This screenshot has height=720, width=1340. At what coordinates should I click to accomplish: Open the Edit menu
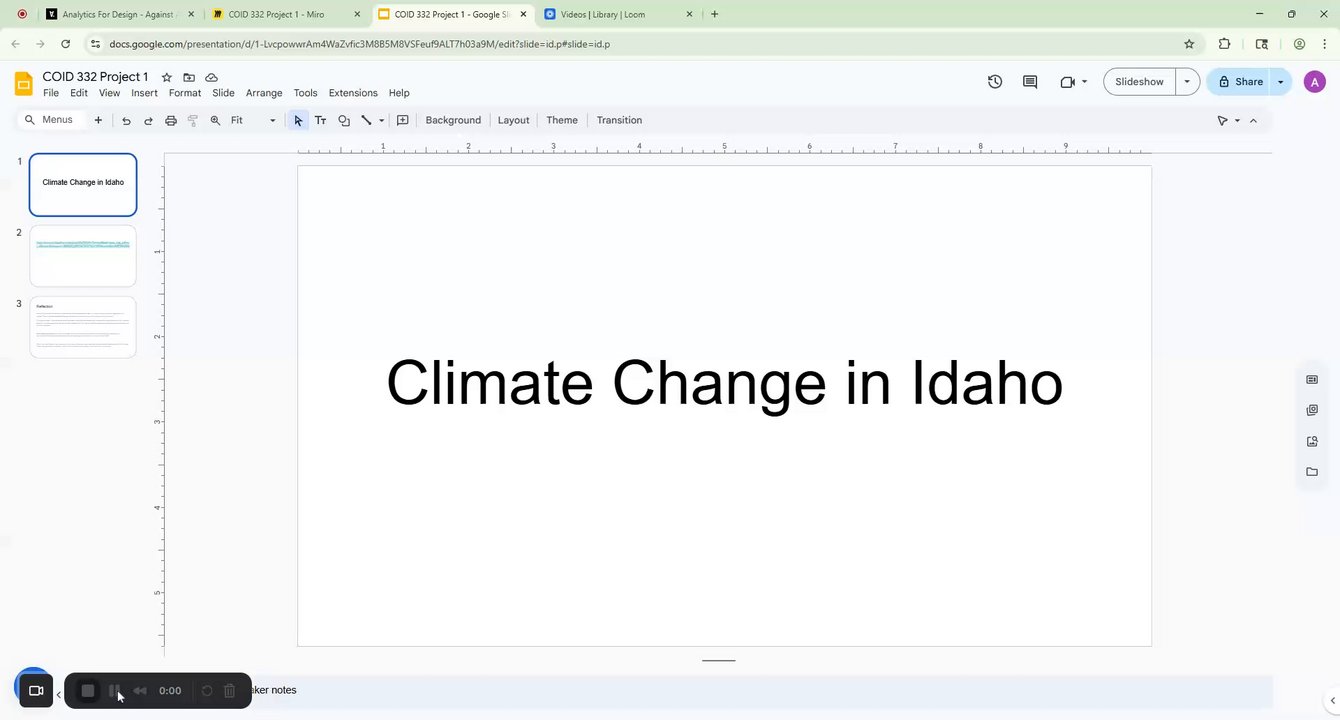coord(79,93)
